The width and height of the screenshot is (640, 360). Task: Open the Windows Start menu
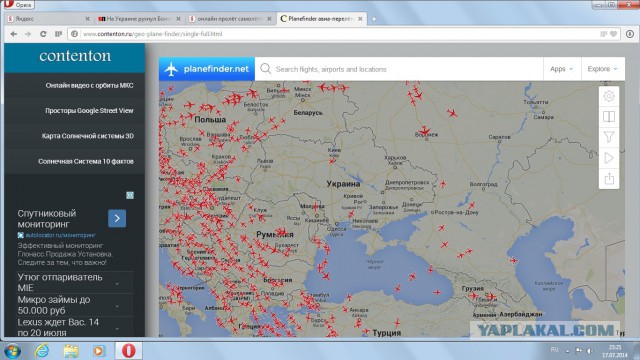12,351
